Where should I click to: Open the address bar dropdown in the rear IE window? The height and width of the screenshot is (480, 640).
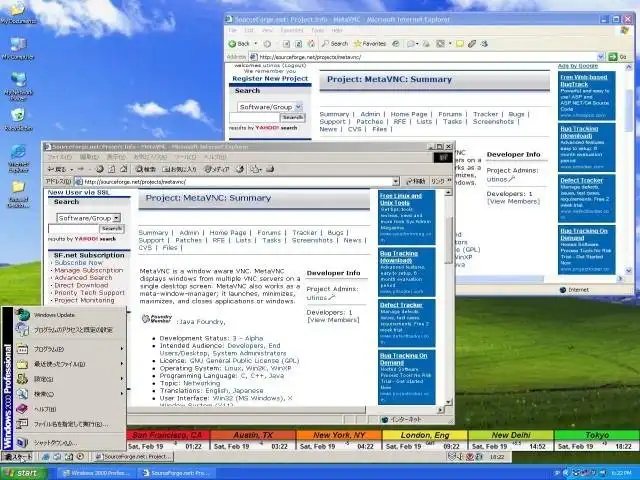(x=600, y=57)
